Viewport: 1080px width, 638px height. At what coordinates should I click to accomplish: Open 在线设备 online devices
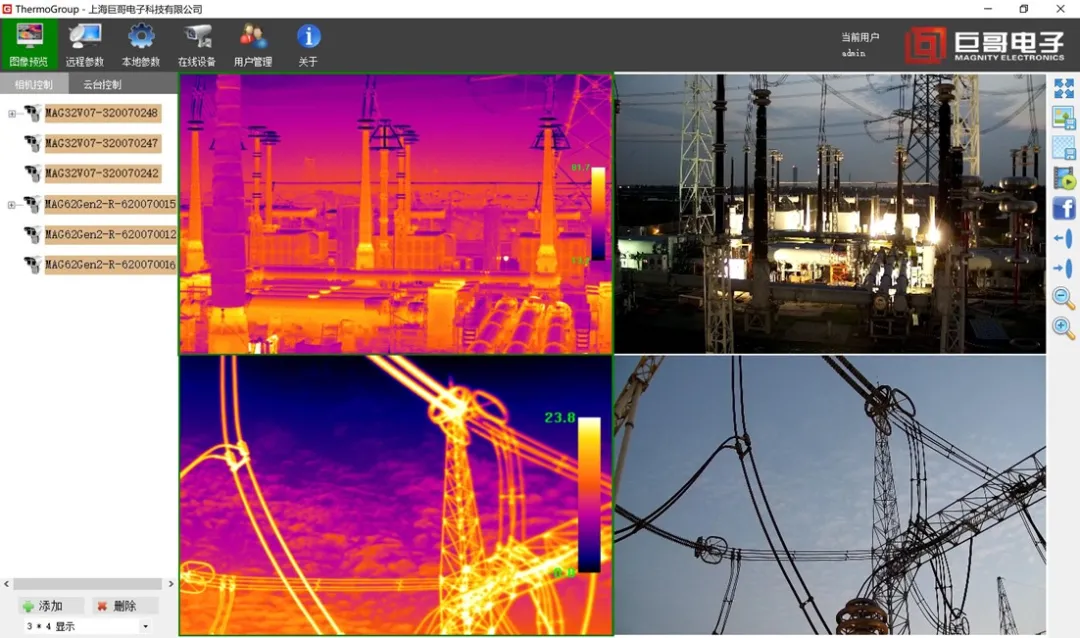click(x=197, y=44)
